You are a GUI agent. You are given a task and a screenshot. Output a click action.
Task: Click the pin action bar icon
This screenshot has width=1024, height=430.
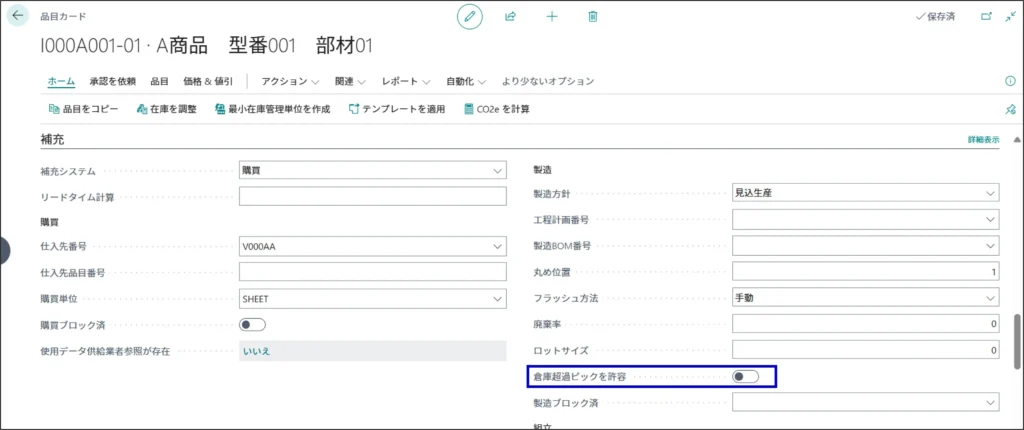point(1009,109)
